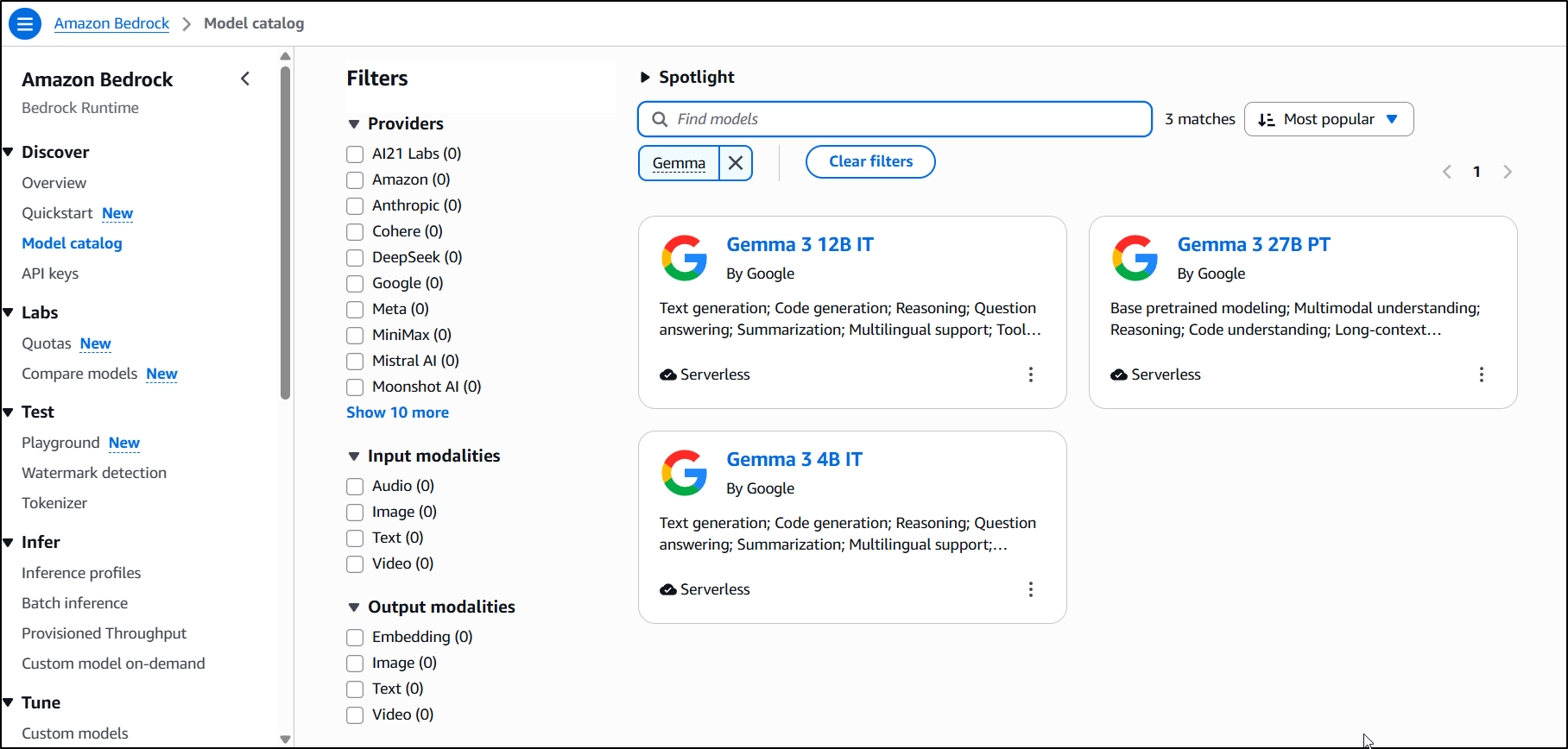This screenshot has width=1568, height=749.
Task: Open Quickstart in the sidebar
Action: 57,213
